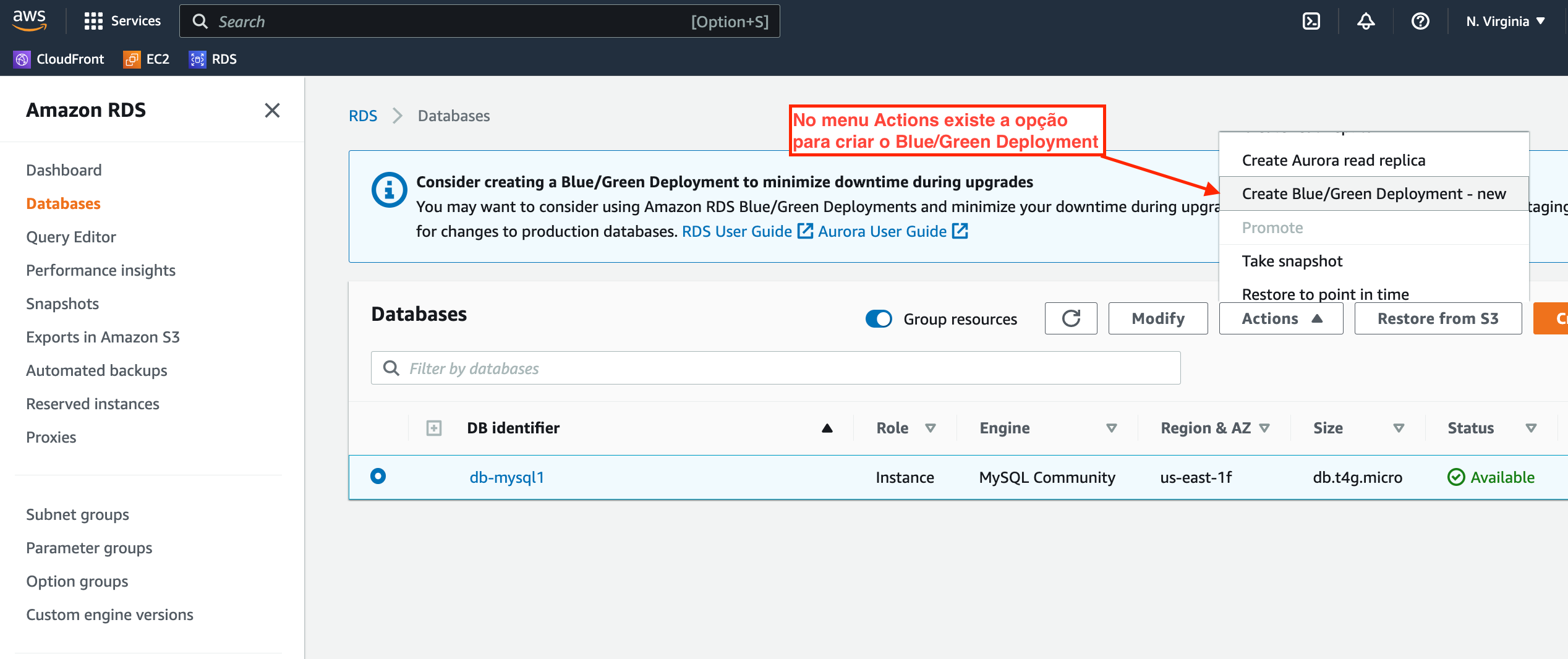Open the RDS User Guide link
Viewport: 1568px width, 659px height.
[x=736, y=231]
